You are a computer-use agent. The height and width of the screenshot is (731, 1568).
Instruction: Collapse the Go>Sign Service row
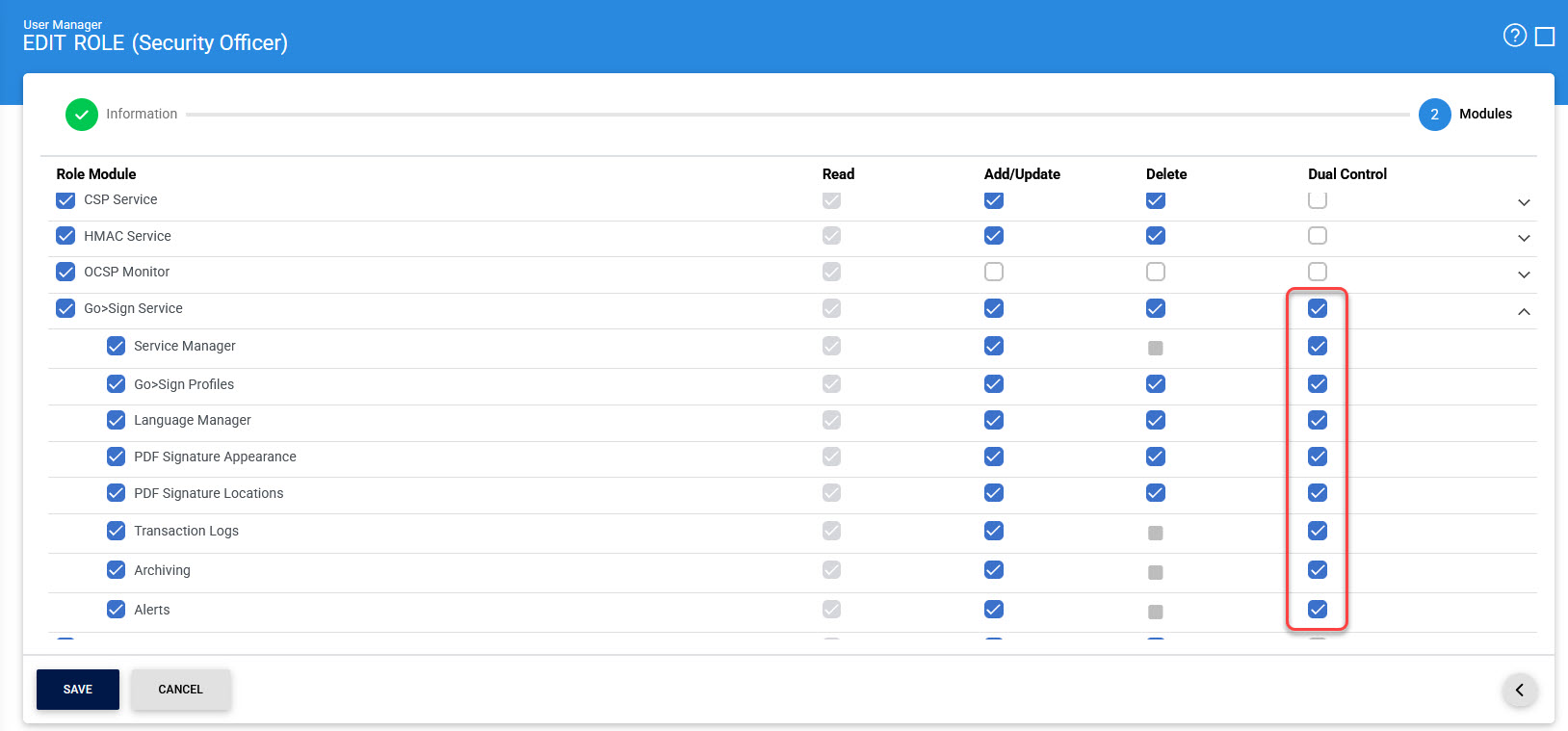coord(1524,311)
